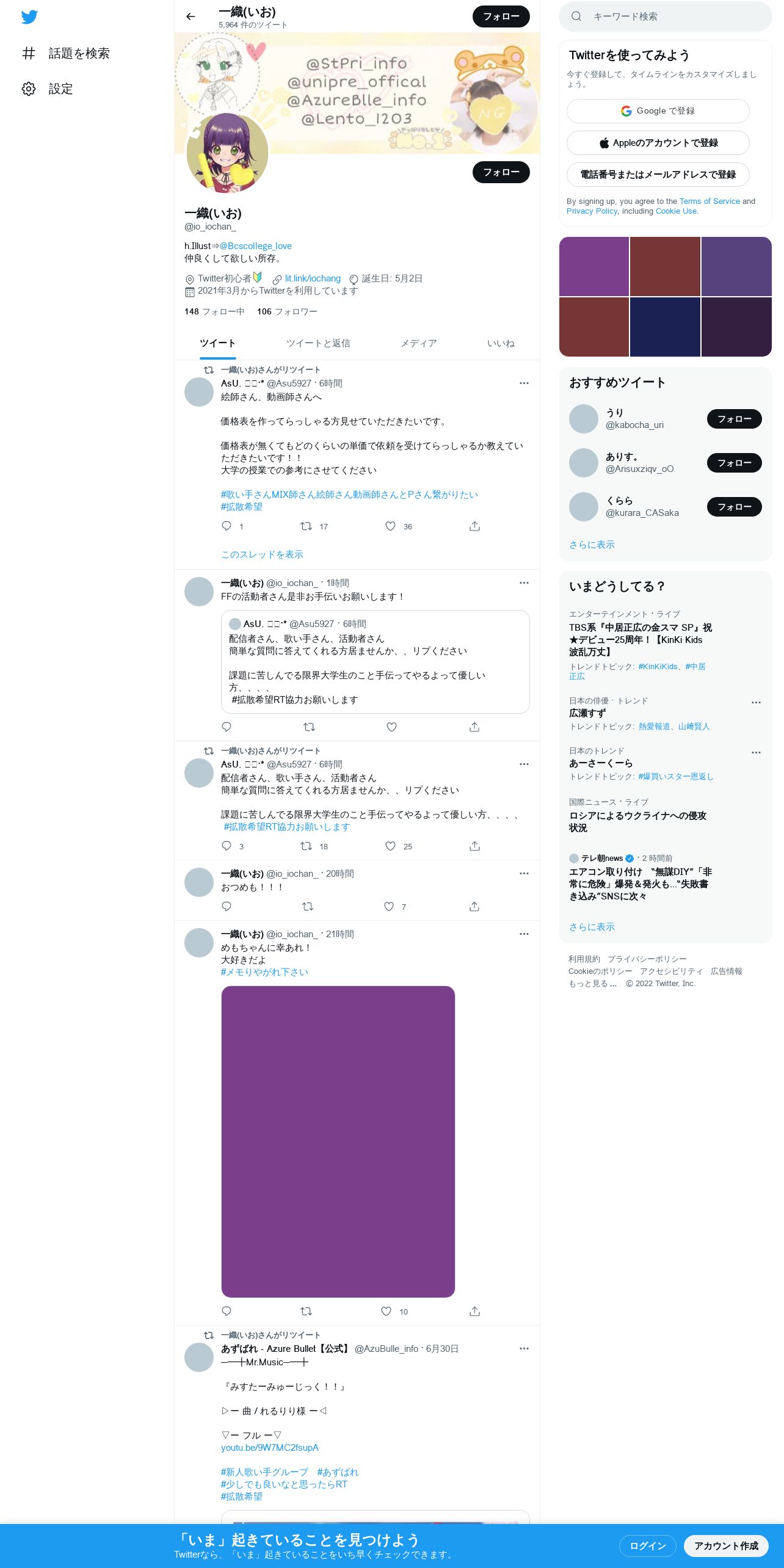
Task: Reply to tweet with 3 replies
Action: 227,846
